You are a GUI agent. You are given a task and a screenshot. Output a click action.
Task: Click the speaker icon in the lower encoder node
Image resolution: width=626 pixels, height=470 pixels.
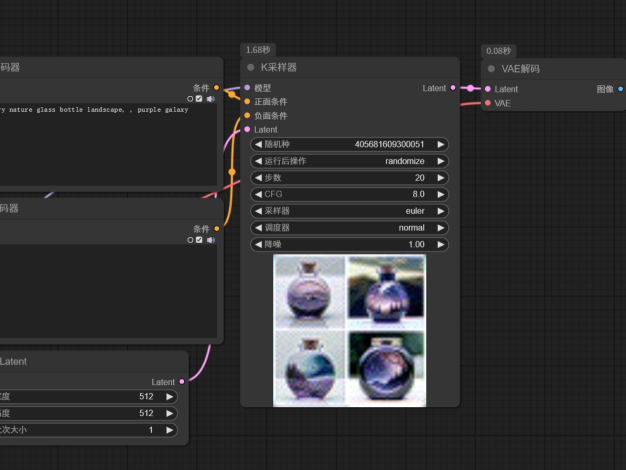click(x=211, y=240)
